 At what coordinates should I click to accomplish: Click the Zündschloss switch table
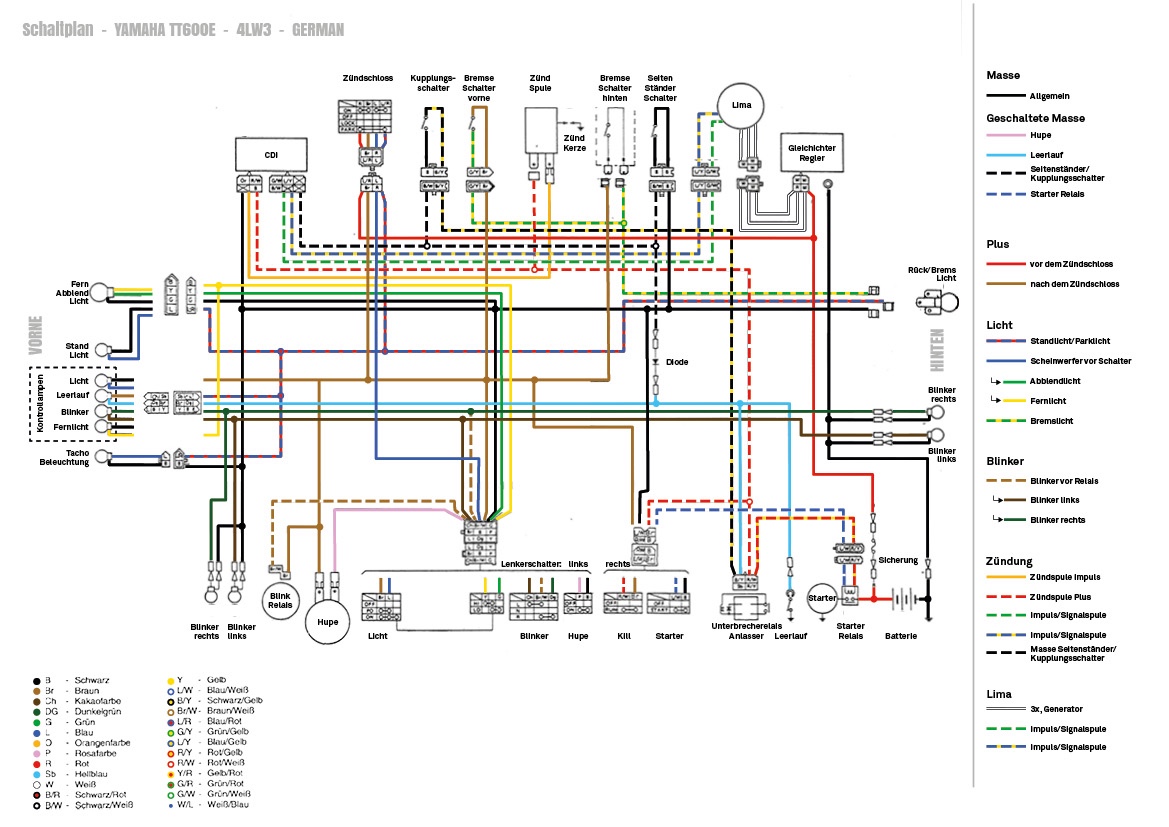365,116
